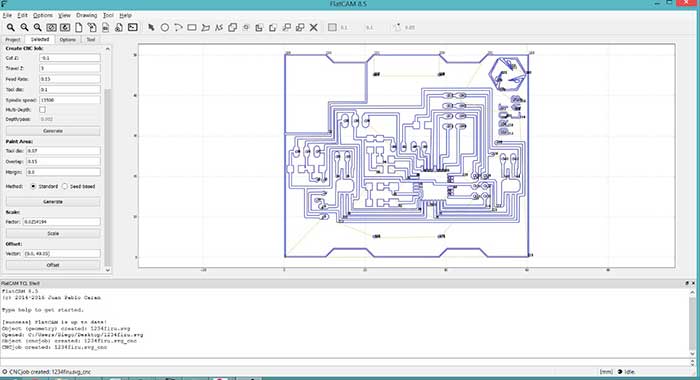The width and height of the screenshot is (700, 380).
Task: Click the Cut Z input field
Action: [70, 58]
